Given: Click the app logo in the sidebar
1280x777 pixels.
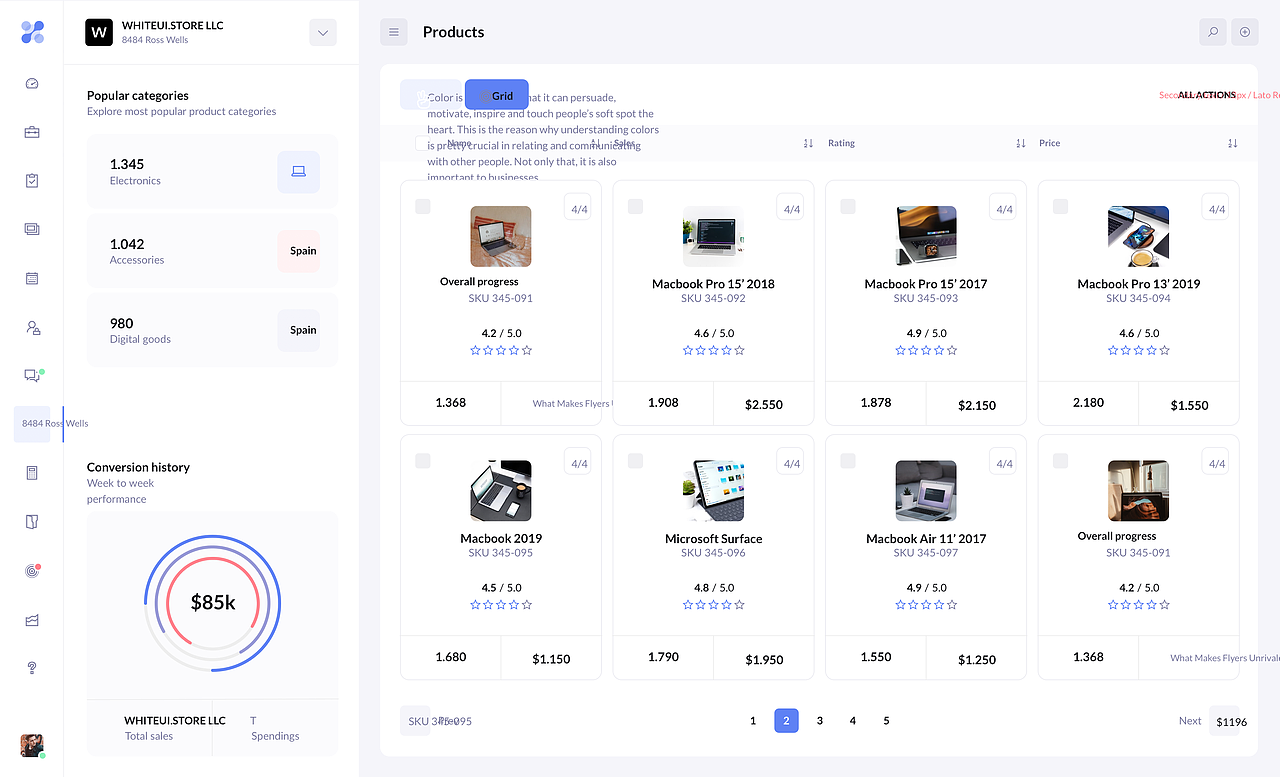Looking at the screenshot, I should pos(32,32).
